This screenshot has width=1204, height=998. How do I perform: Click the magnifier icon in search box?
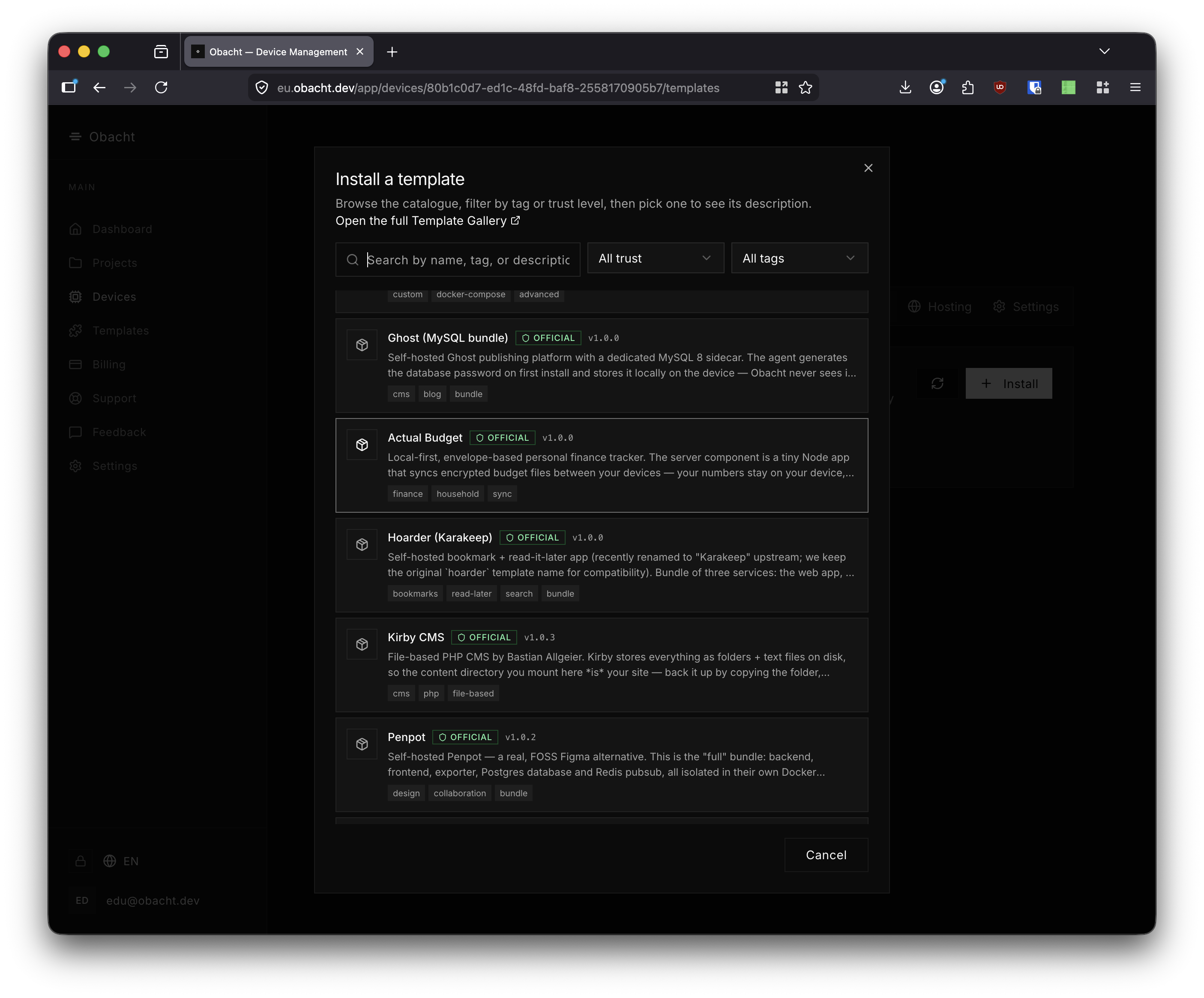[353, 260]
